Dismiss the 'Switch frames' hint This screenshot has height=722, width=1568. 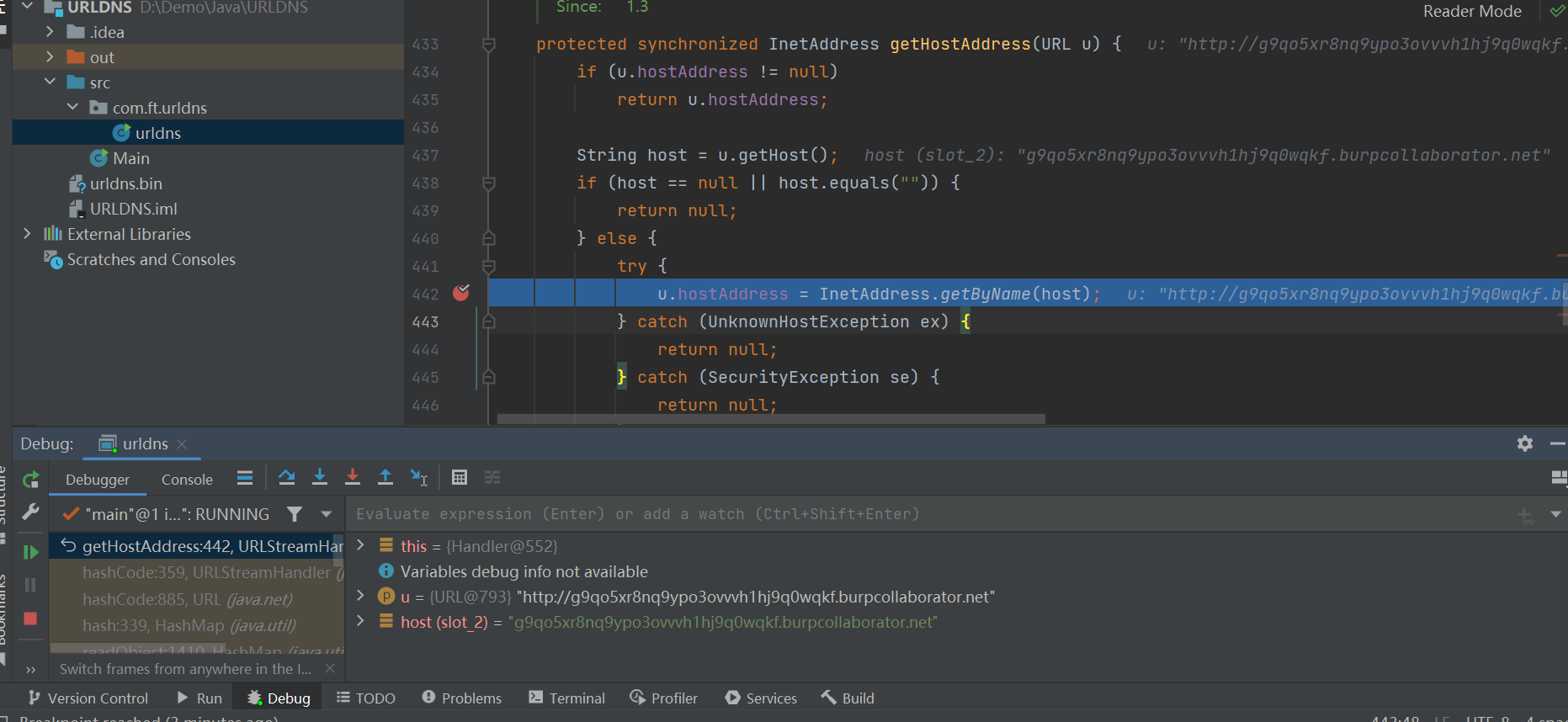[330, 668]
